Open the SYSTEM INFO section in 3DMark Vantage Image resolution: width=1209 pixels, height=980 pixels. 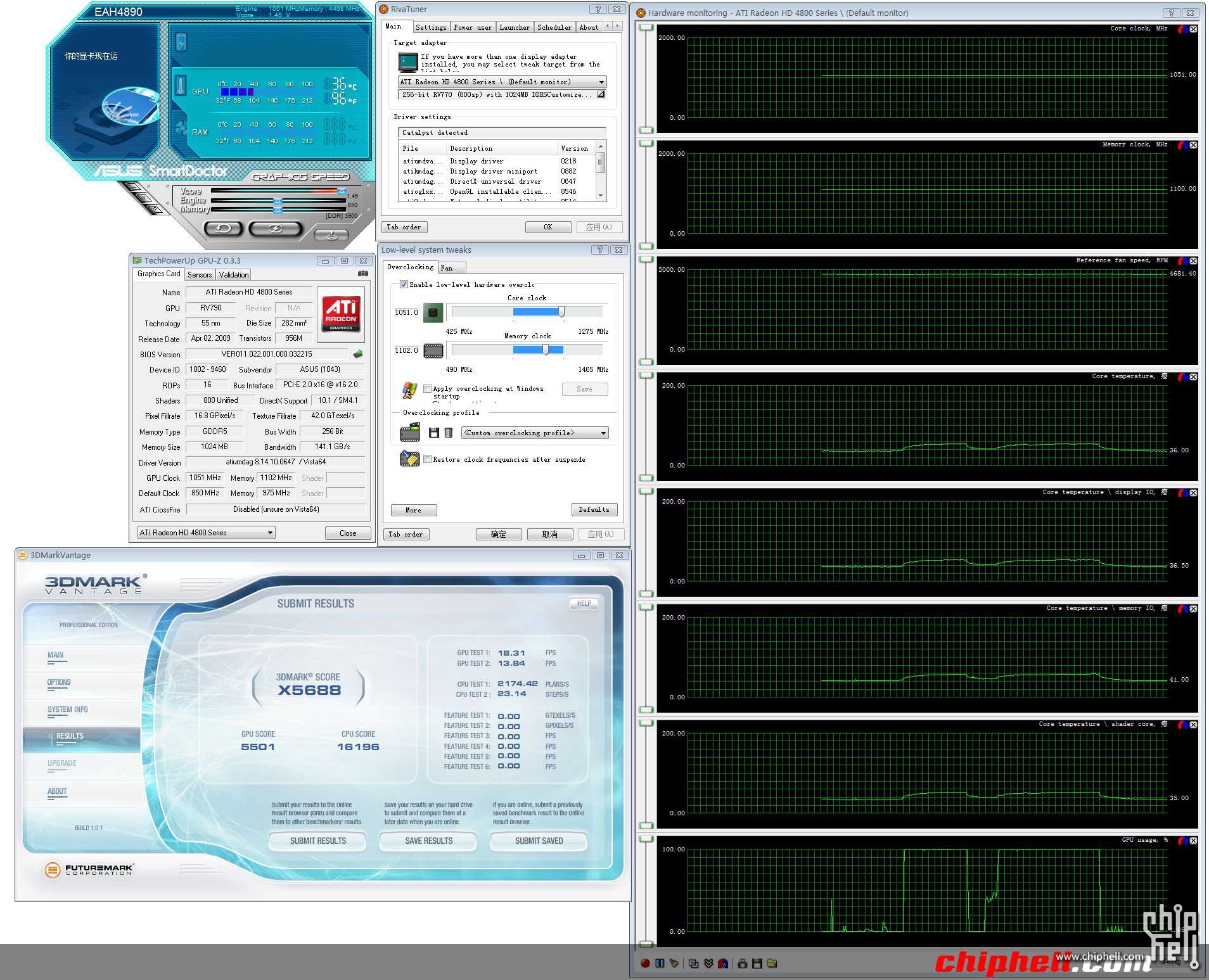67,710
